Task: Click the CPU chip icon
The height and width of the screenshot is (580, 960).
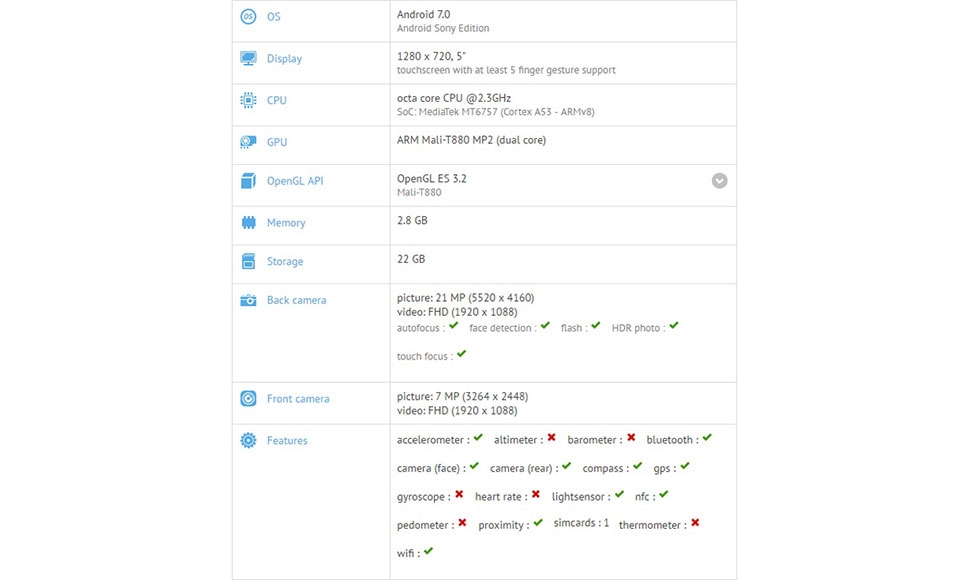Action: click(x=248, y=100)
